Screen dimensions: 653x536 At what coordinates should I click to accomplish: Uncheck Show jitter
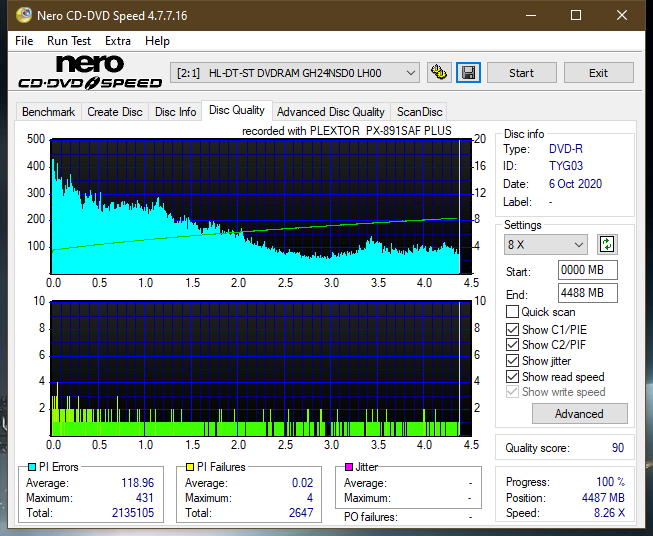click(x=512, y=361)
